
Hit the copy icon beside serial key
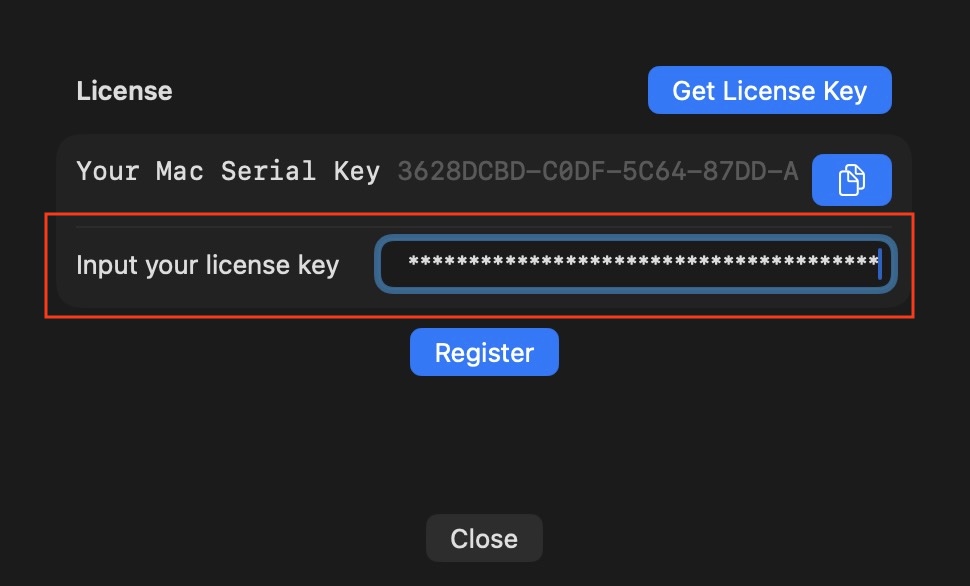pos(851,180)
